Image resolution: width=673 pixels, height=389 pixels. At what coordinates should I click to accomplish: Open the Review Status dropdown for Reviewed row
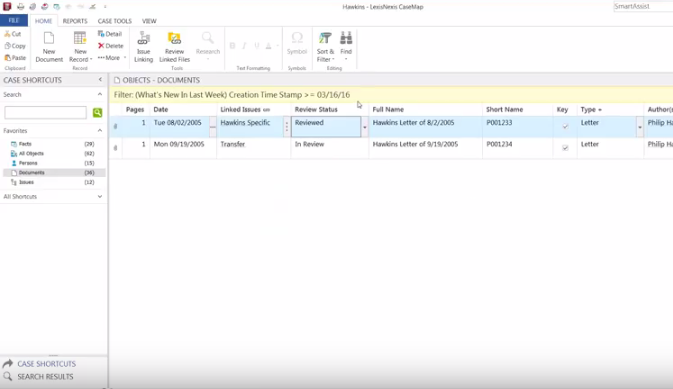(x=364, y=128)
